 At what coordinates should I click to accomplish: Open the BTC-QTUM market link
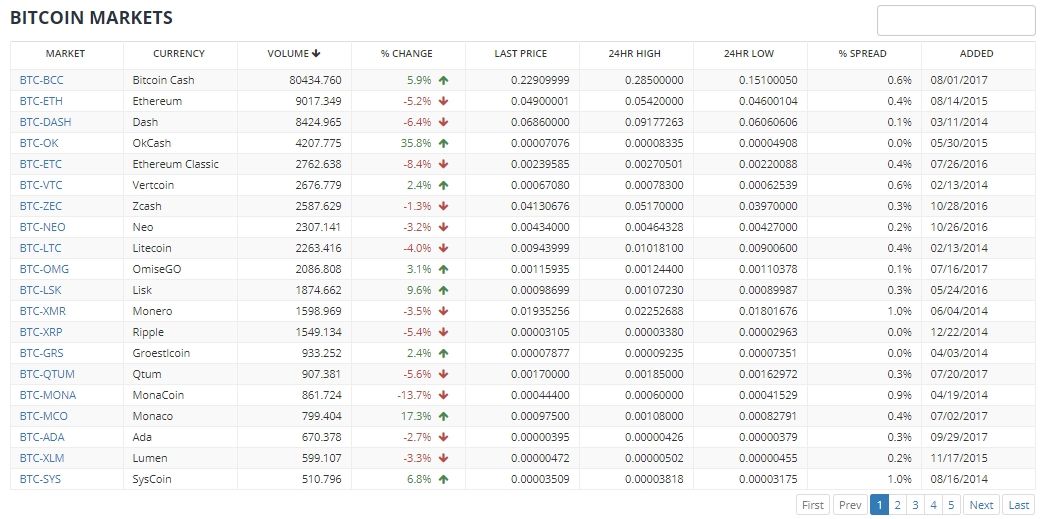pos(46,374)
